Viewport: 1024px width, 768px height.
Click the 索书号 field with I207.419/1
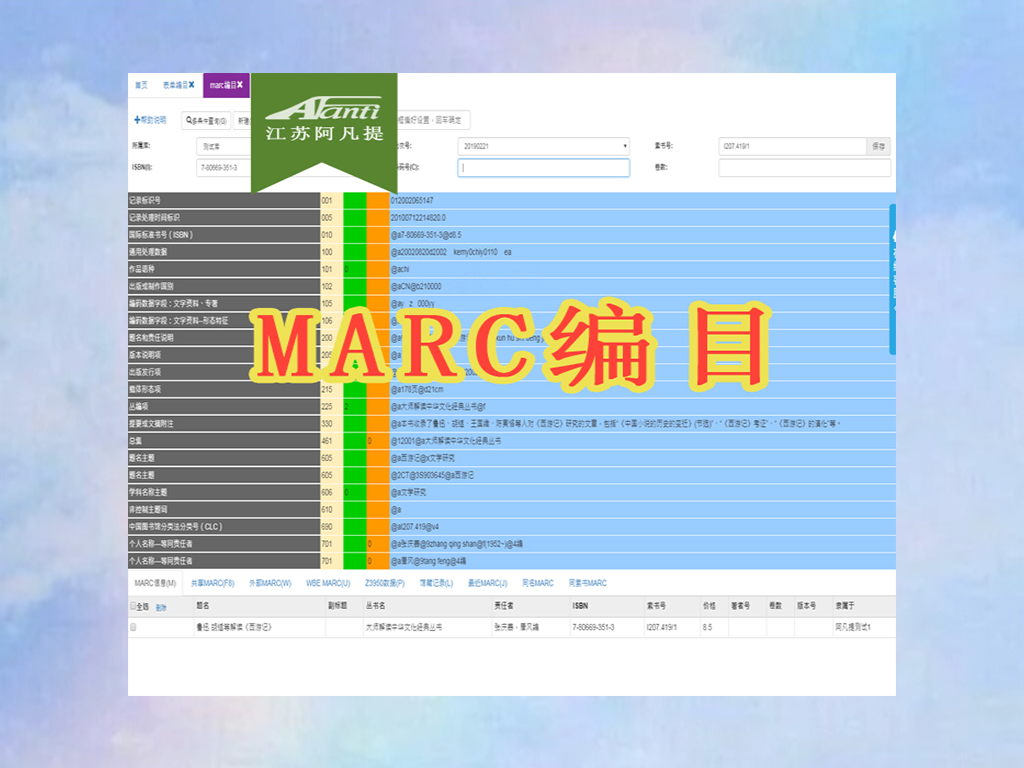click(x=793, y=146)
